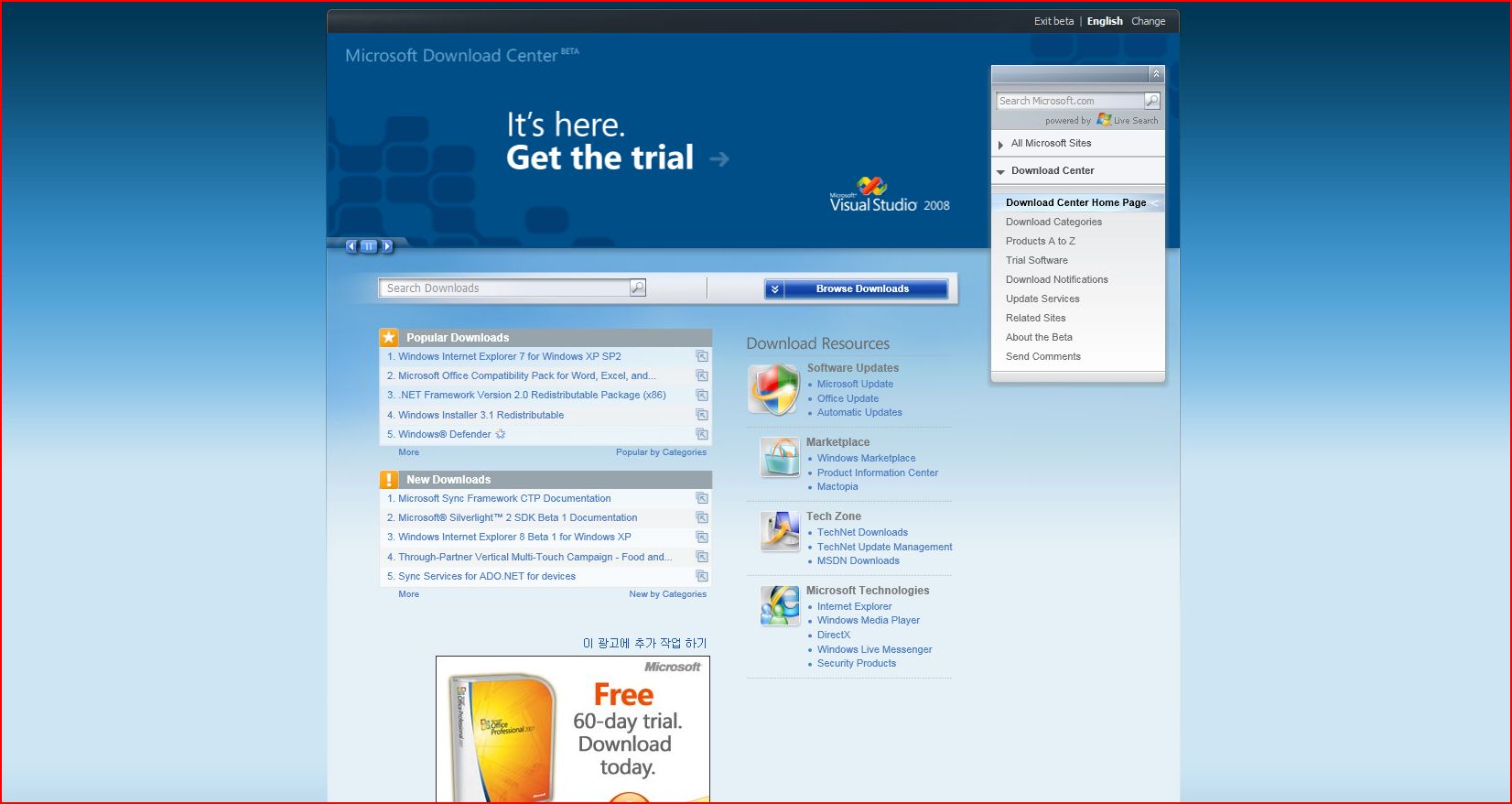Image resolution: width=1512 pixels, height=804 pixels.
Task: Open Microsoft Update link
Action: pyautogui.click(x=855, y=384)
